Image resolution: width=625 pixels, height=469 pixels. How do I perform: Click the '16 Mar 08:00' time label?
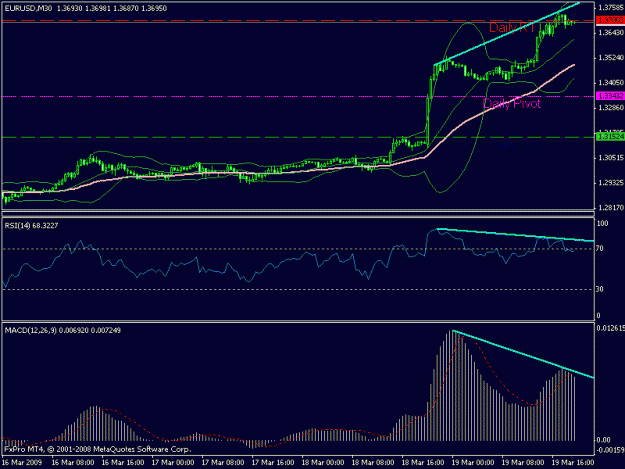point(73,463)
